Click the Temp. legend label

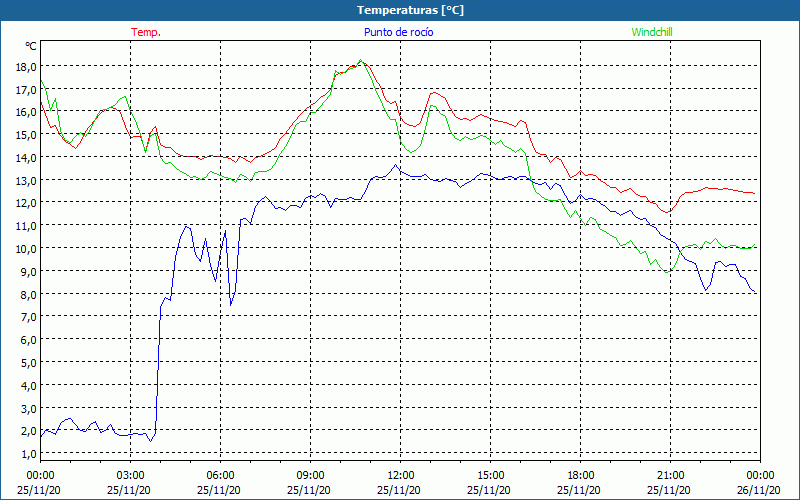click(x=146, y=32)
